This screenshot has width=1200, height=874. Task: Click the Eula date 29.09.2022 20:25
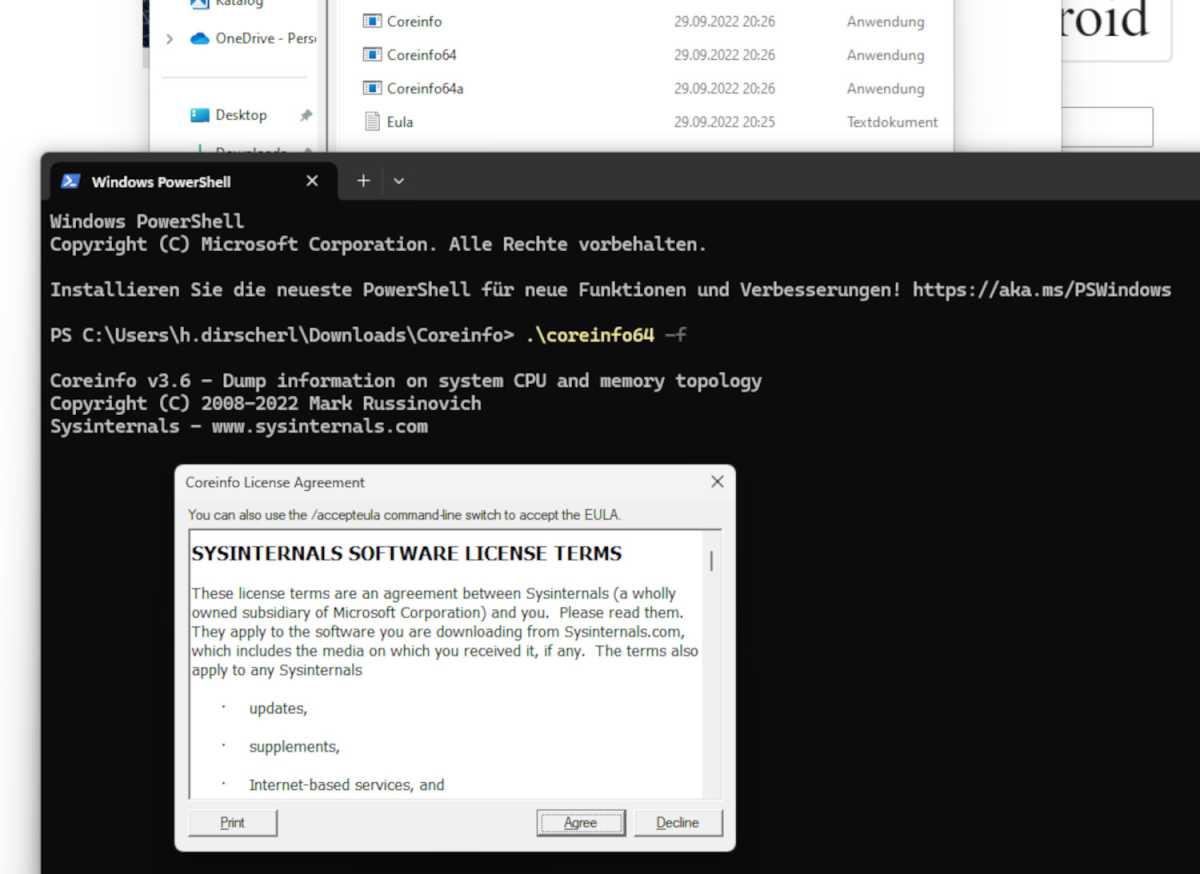click(724, 122)
